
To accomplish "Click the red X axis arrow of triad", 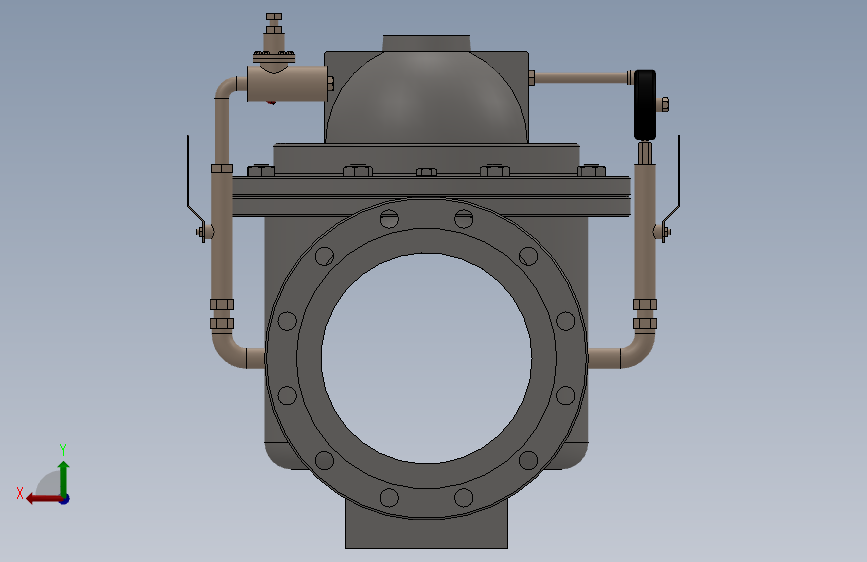I will [x=43, y=499].
